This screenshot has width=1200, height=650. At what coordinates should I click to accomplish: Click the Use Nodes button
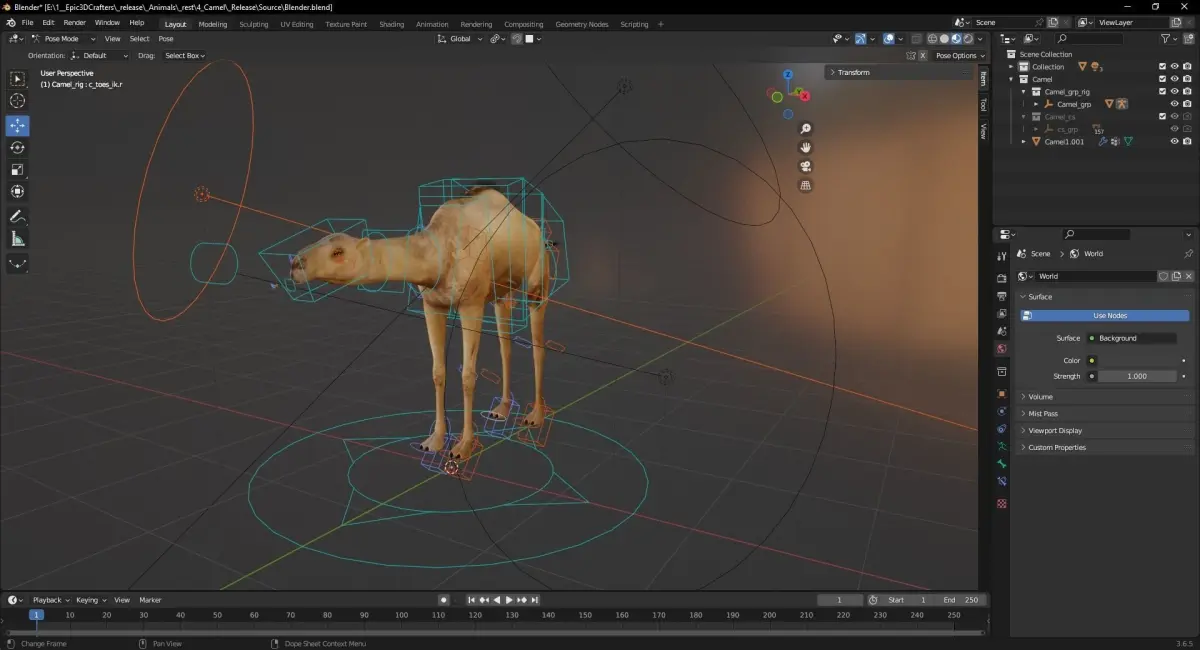[x=1105, y=316]
